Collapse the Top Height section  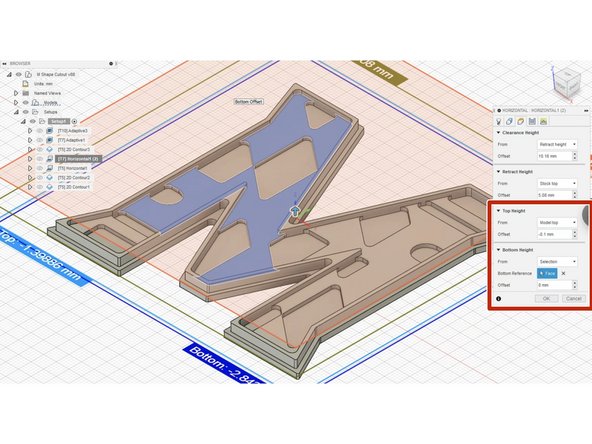[498, 211]
